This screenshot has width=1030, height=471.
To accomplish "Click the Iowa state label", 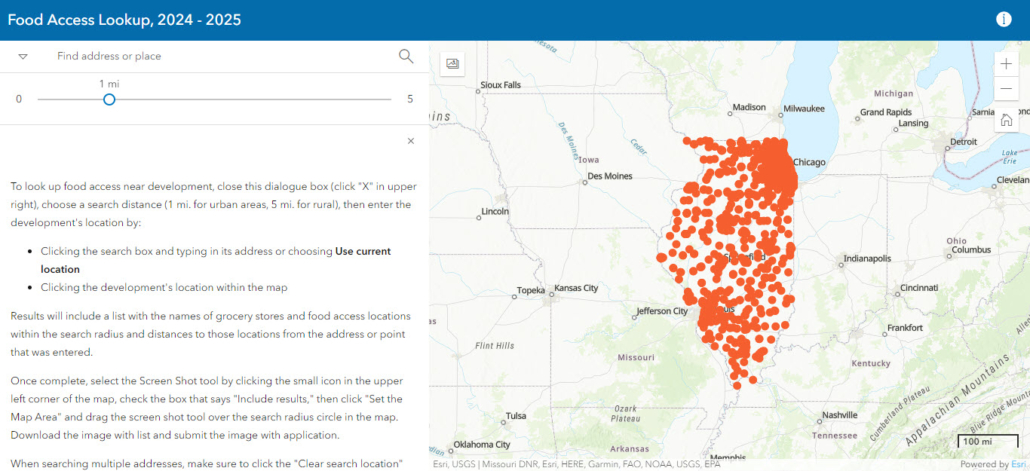I will coord(589,160).
